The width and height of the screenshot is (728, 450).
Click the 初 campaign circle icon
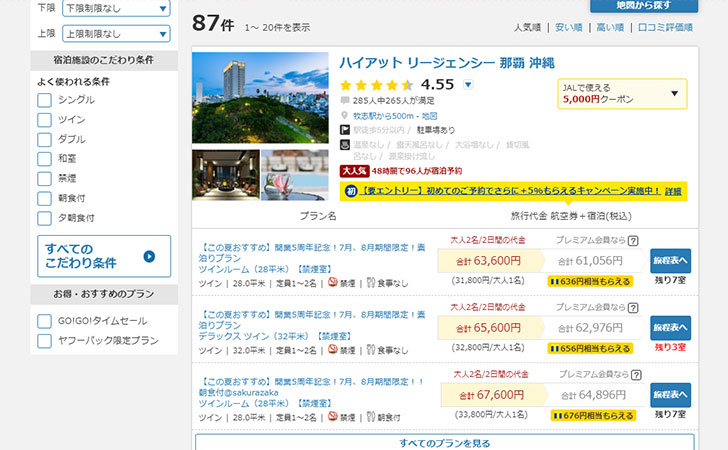351,191
